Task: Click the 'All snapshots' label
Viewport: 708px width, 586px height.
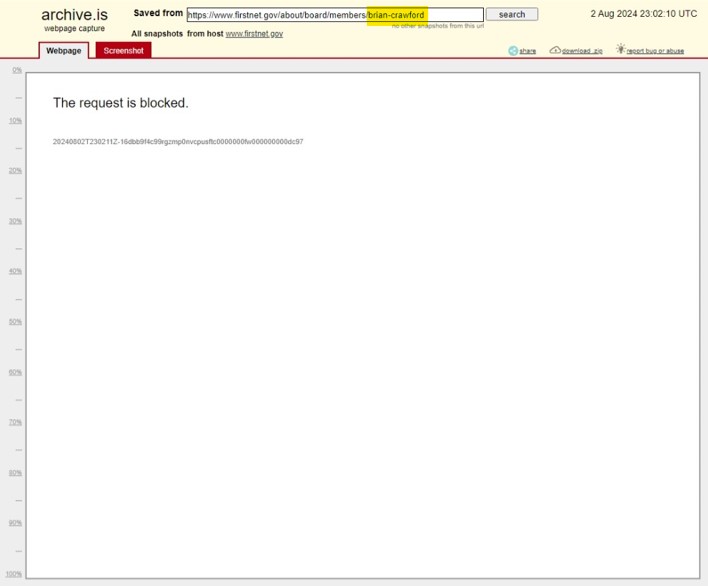Action: click(x=157, y=34)
